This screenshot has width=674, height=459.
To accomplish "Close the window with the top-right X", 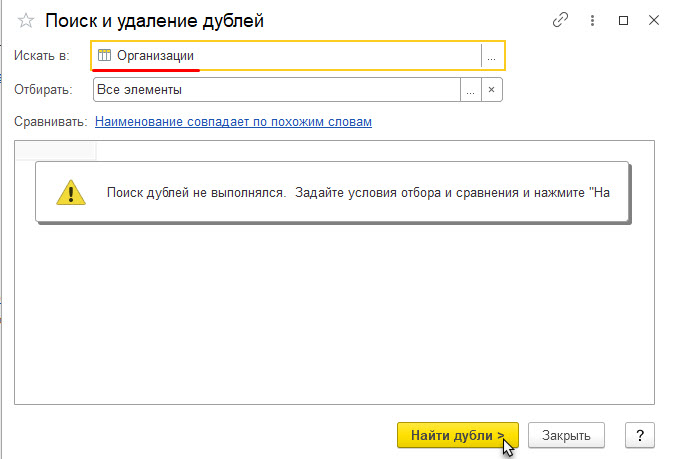I will [x=654, y=20].
